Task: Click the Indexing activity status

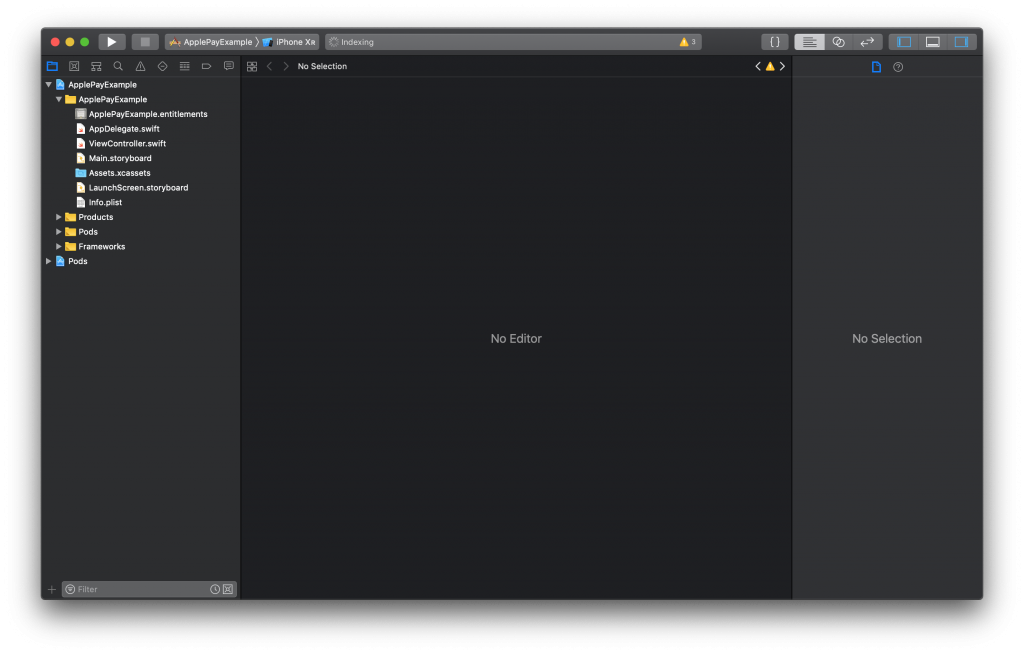Action: coord(351,42)
